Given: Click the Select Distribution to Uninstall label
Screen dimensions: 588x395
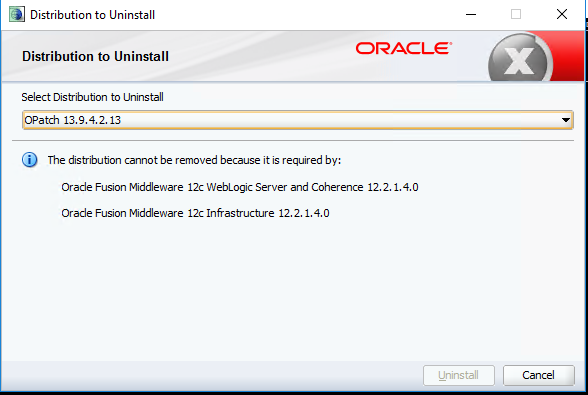Looking at the screenshot, I should pyautogui.click(x=92, y=97).
